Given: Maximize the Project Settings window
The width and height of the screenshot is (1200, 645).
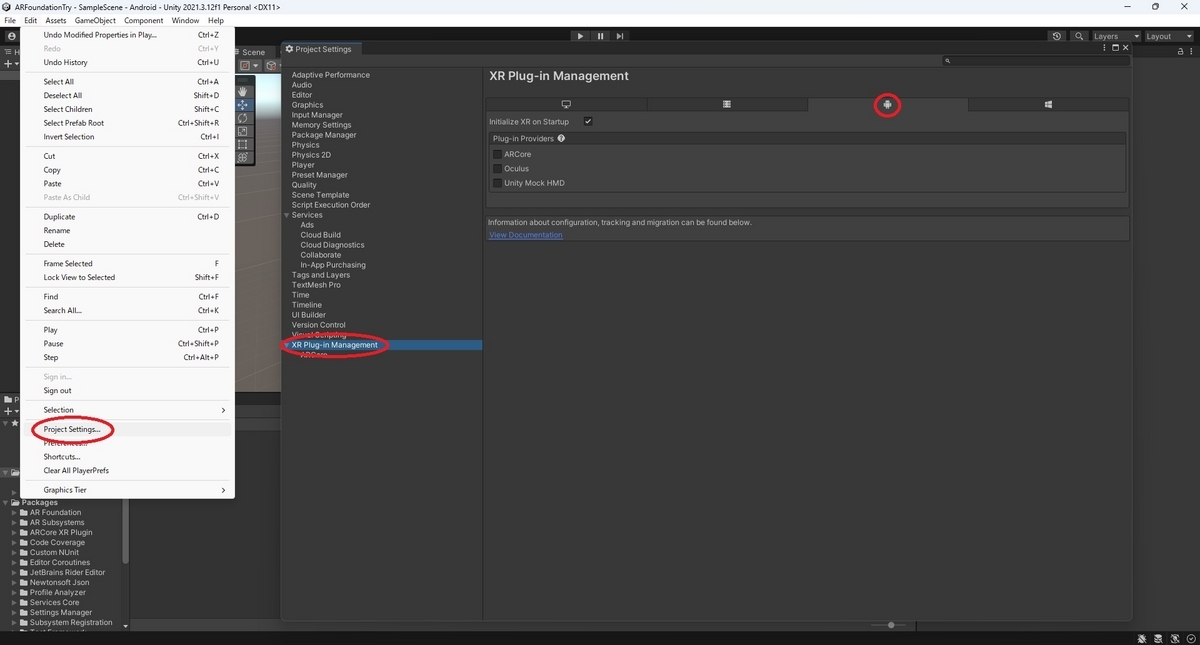Looking at the screenshot, I should point(1115,48).
